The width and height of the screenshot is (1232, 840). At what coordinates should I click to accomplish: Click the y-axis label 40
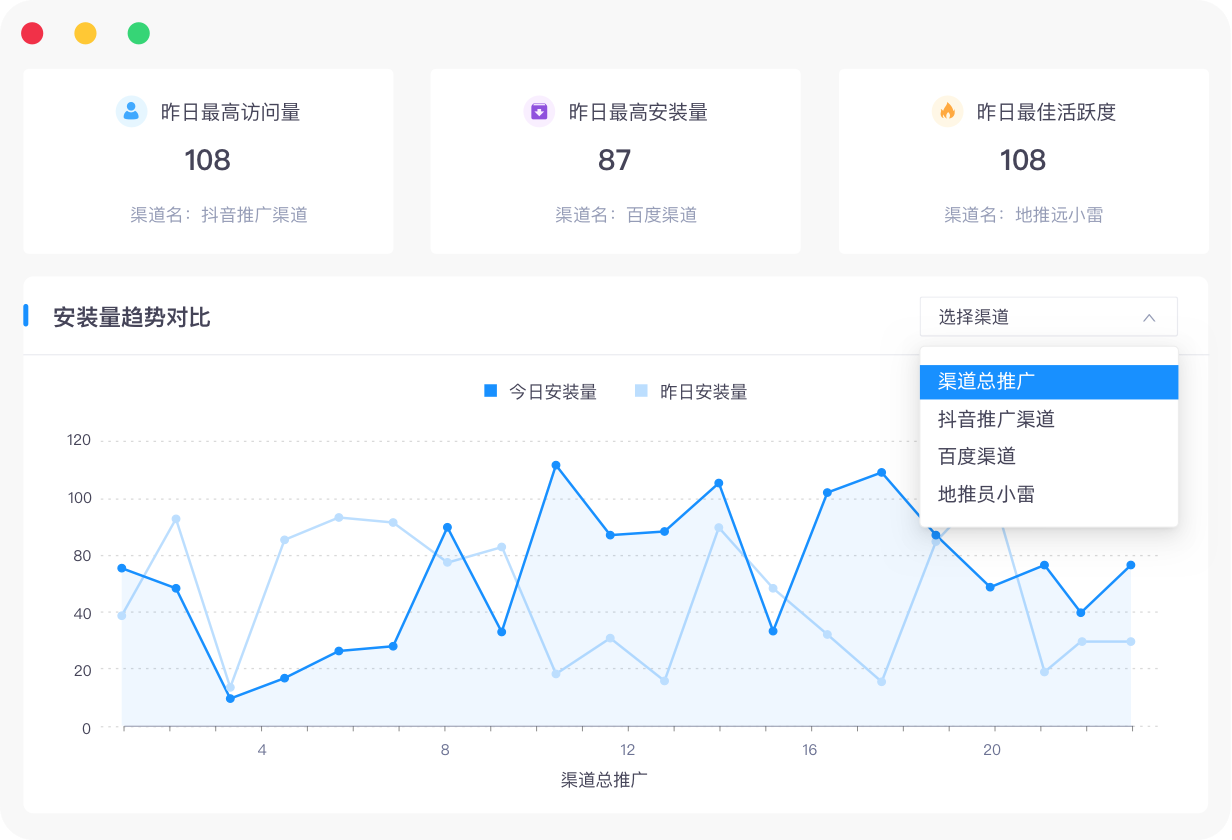82,613
